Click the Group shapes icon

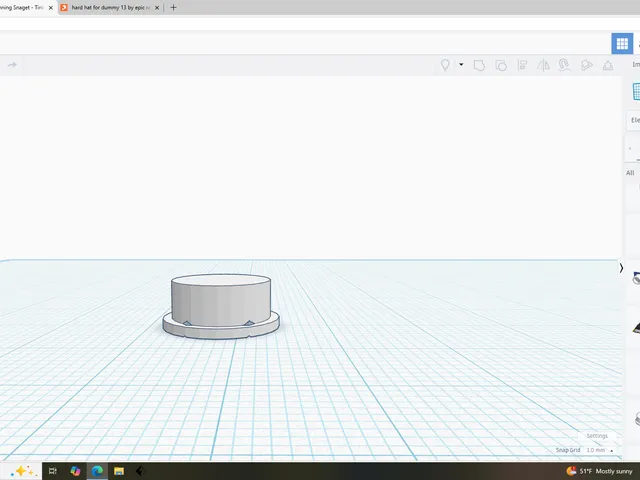tap(479, 65)
